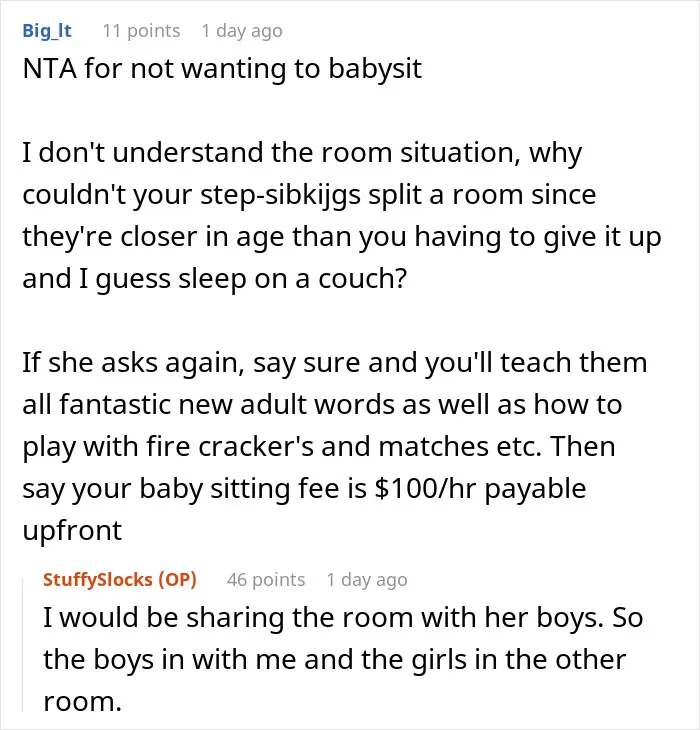Click the 46 points score label
This screenshot has width=700, height=730.
coord(266,580)
